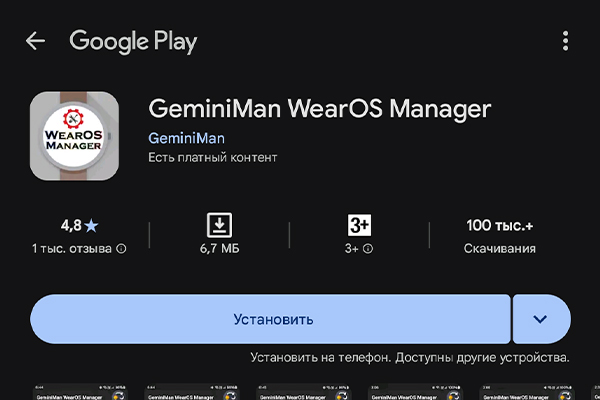Image resolution: width=600 pixels, height=400 pixels.
Task: Tap the '100 тыс.+' downloads count
Action: (499, 225)
